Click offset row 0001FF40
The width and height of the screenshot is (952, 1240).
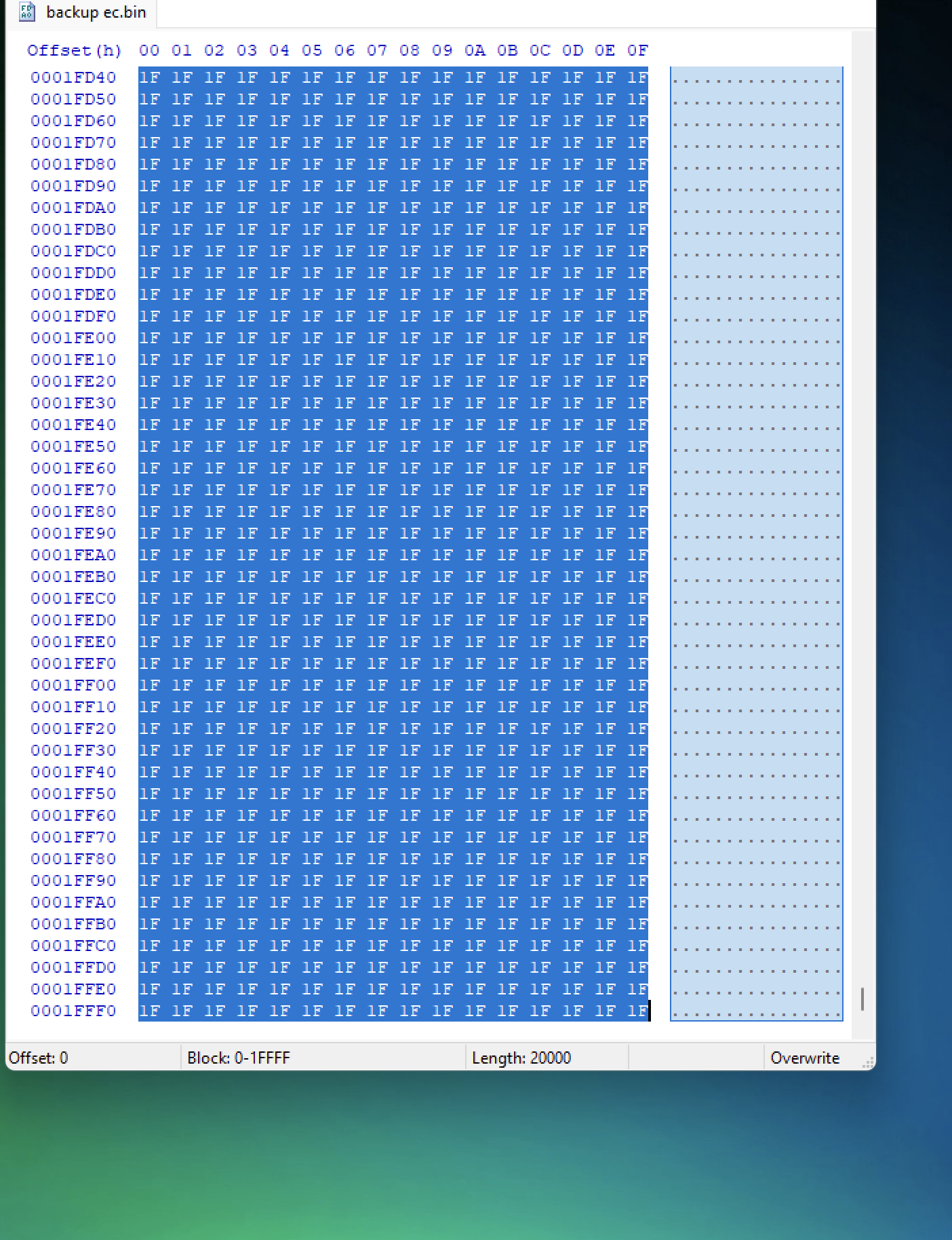coord(73,772)
